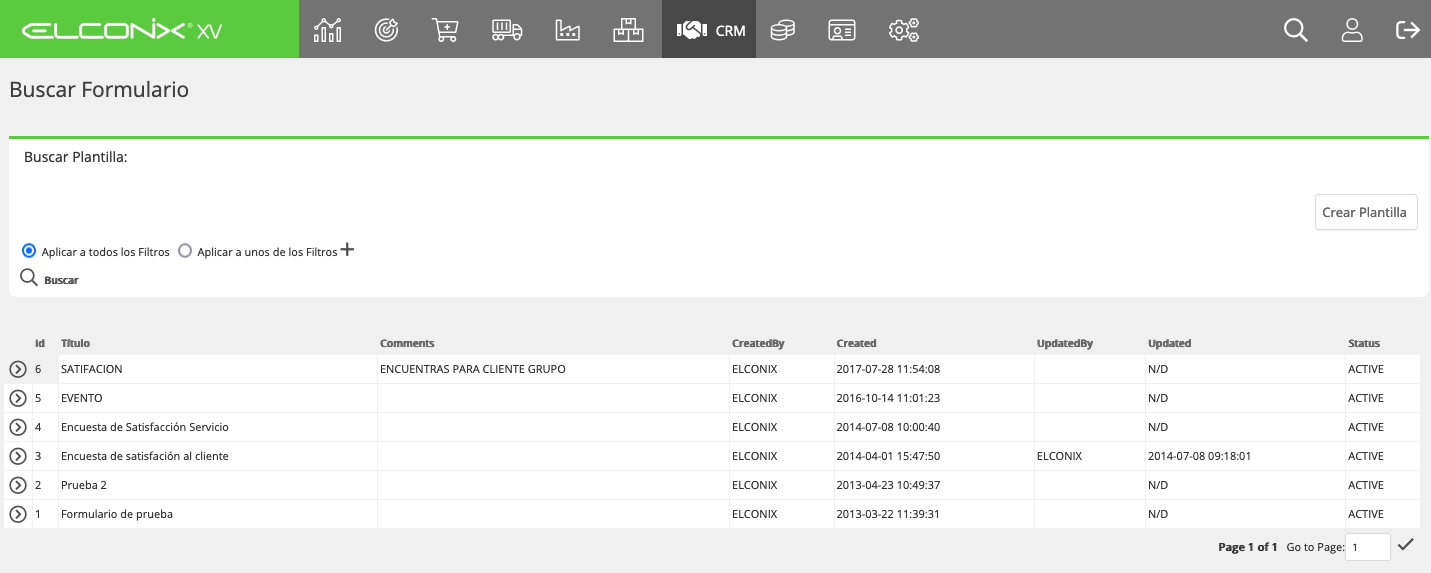The height and width of the screenshot is (573, 1431).
Task: Open the target goals module icon
Action: tap(387, 30)
